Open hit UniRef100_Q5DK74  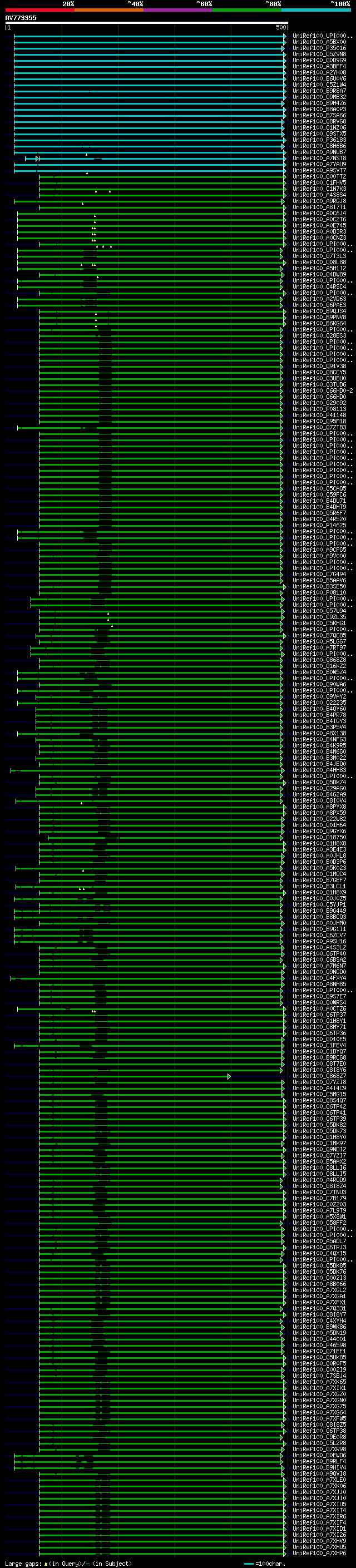click(x=319, y=782)
